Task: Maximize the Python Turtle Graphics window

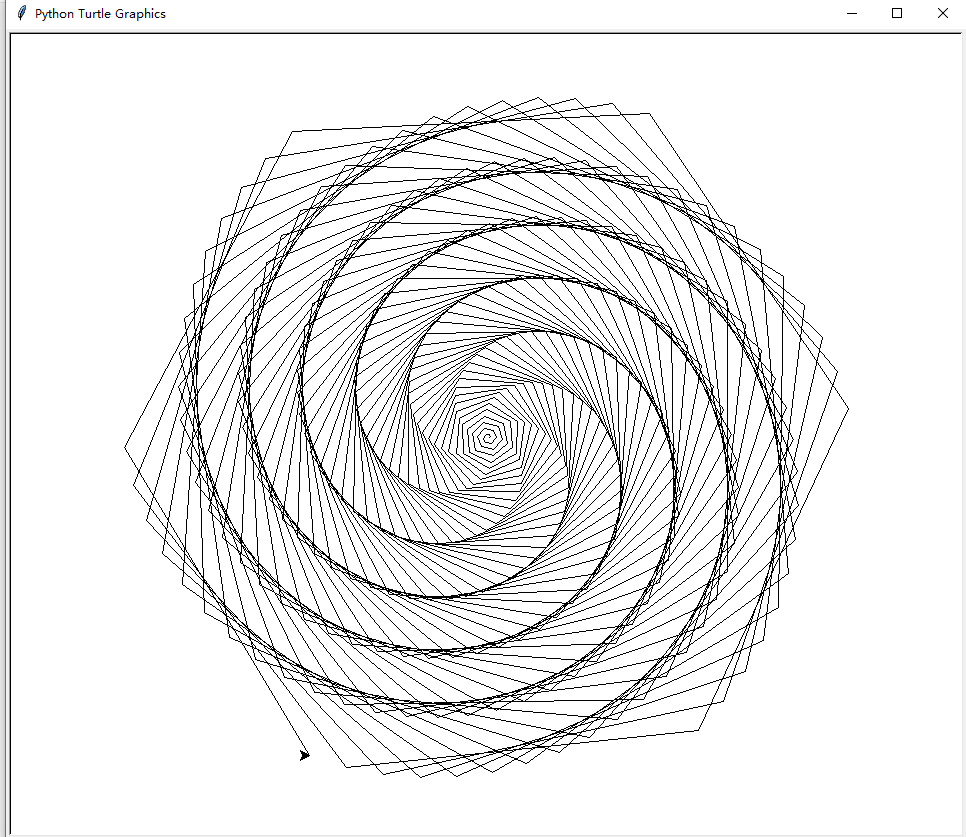Action: (x=898, y=13)
